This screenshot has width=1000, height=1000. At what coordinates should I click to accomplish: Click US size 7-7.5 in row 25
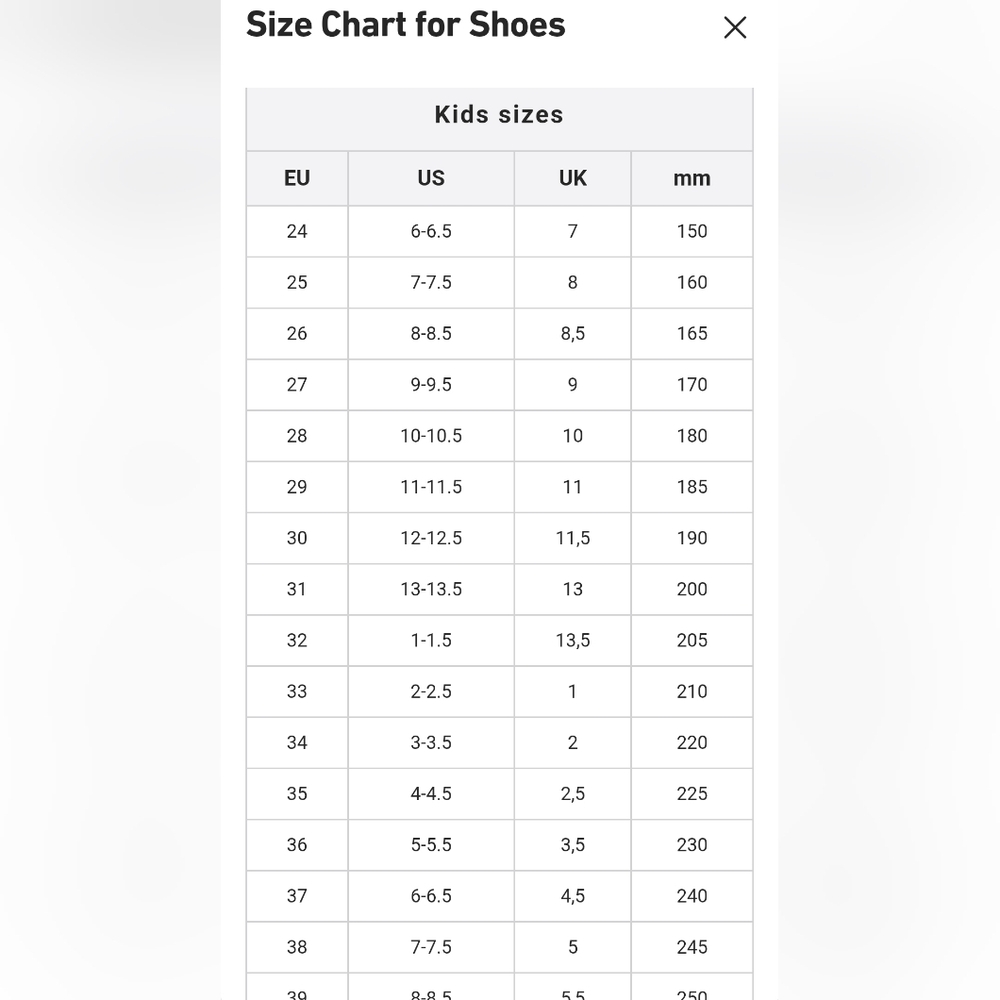click(x=431, y=282)
